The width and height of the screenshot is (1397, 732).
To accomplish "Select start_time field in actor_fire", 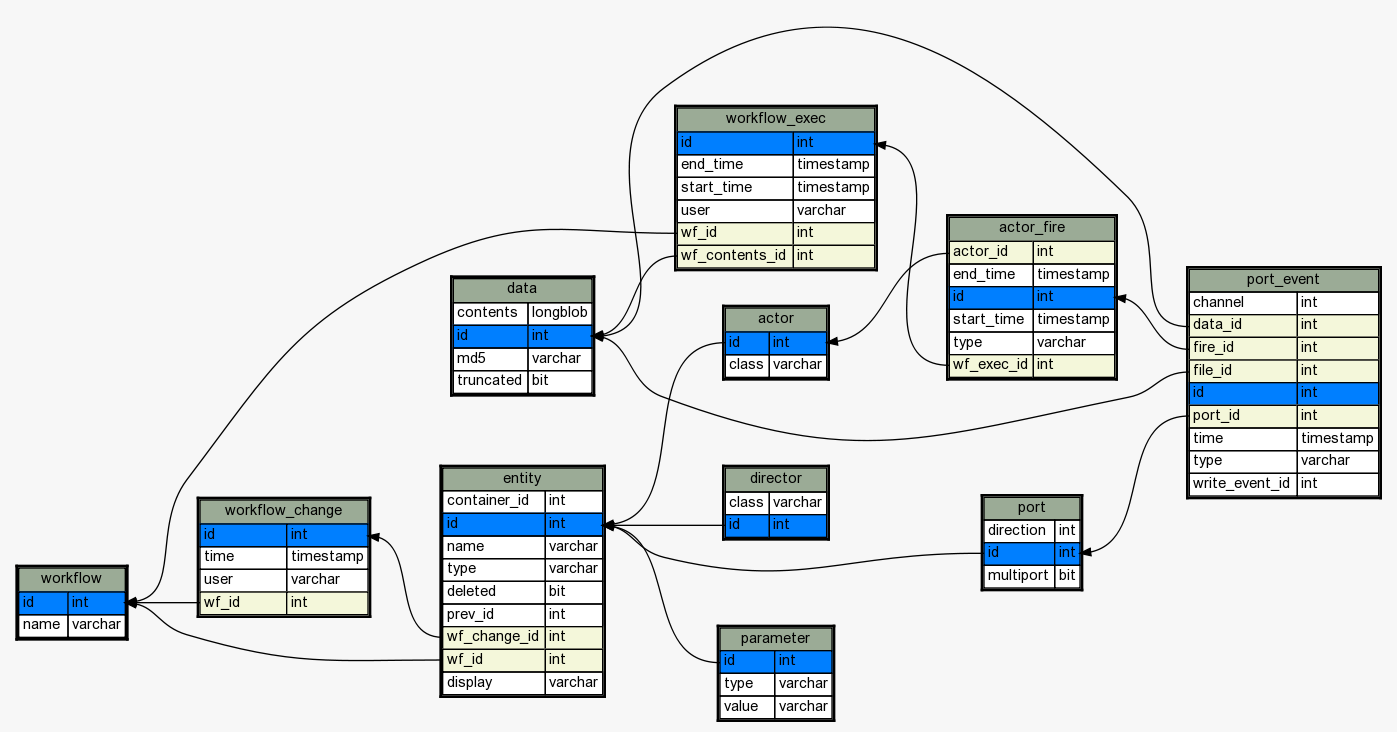I will 1031,319.
